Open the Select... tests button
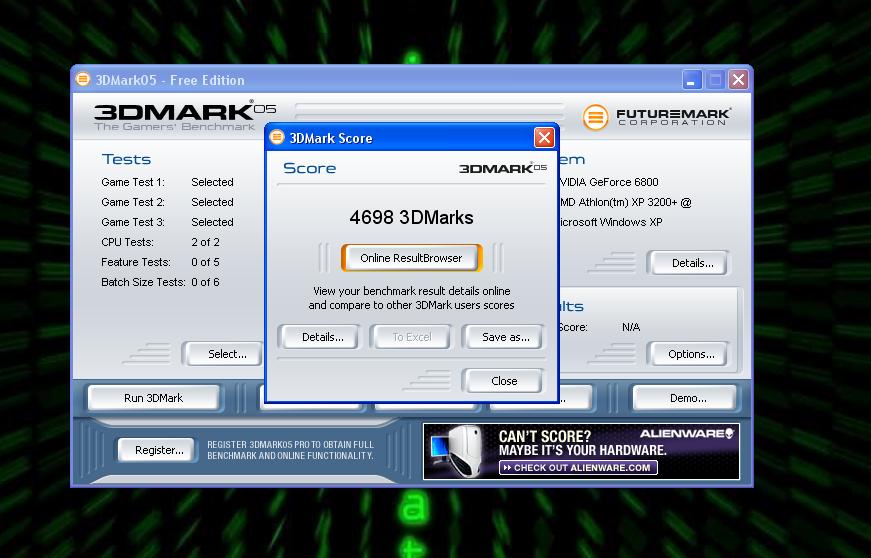This screenshot has height=558, width=871. pyautogui.click(x=224, y=354)
